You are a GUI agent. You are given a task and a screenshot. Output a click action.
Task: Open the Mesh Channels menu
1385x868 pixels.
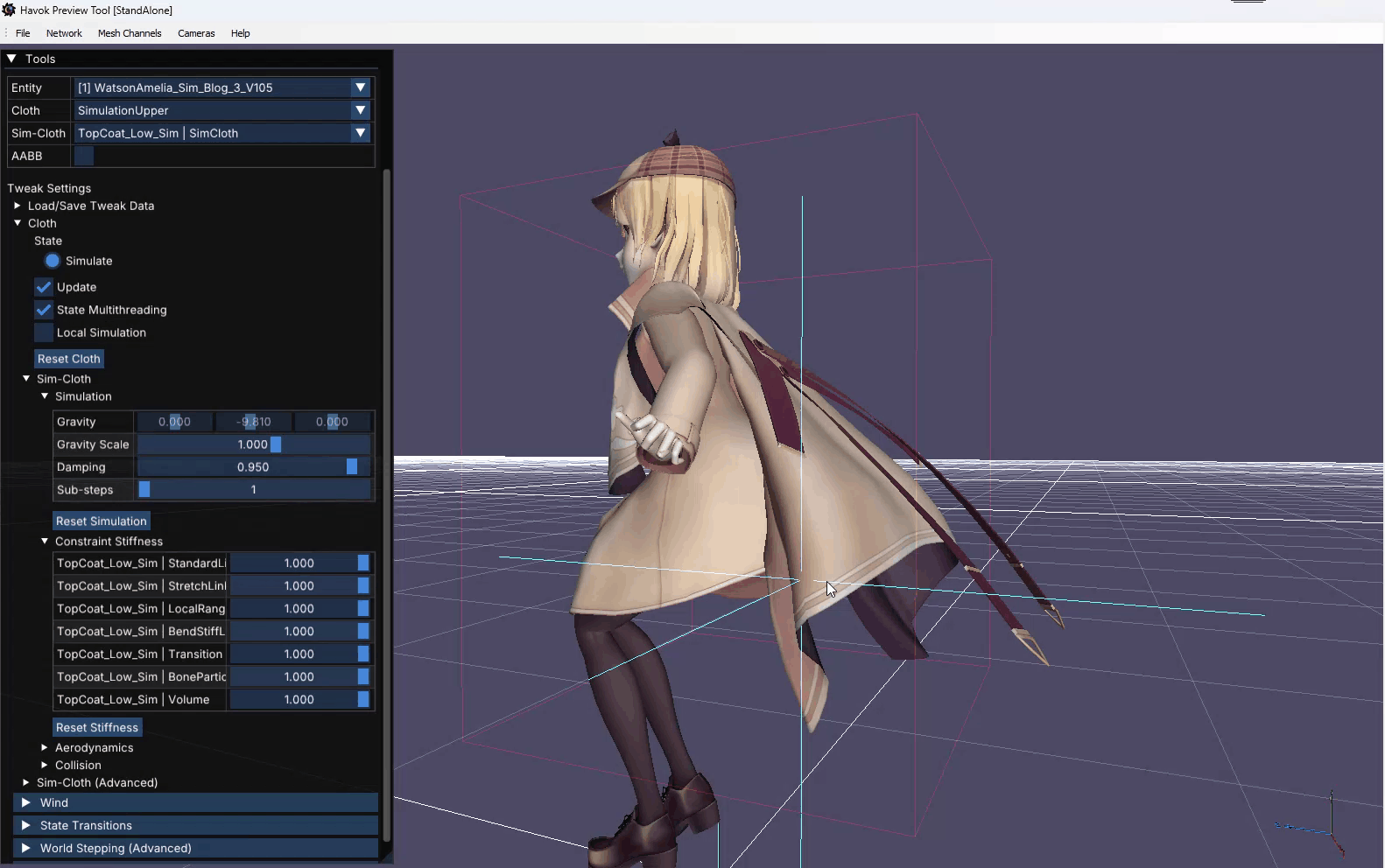click(130, 33)
